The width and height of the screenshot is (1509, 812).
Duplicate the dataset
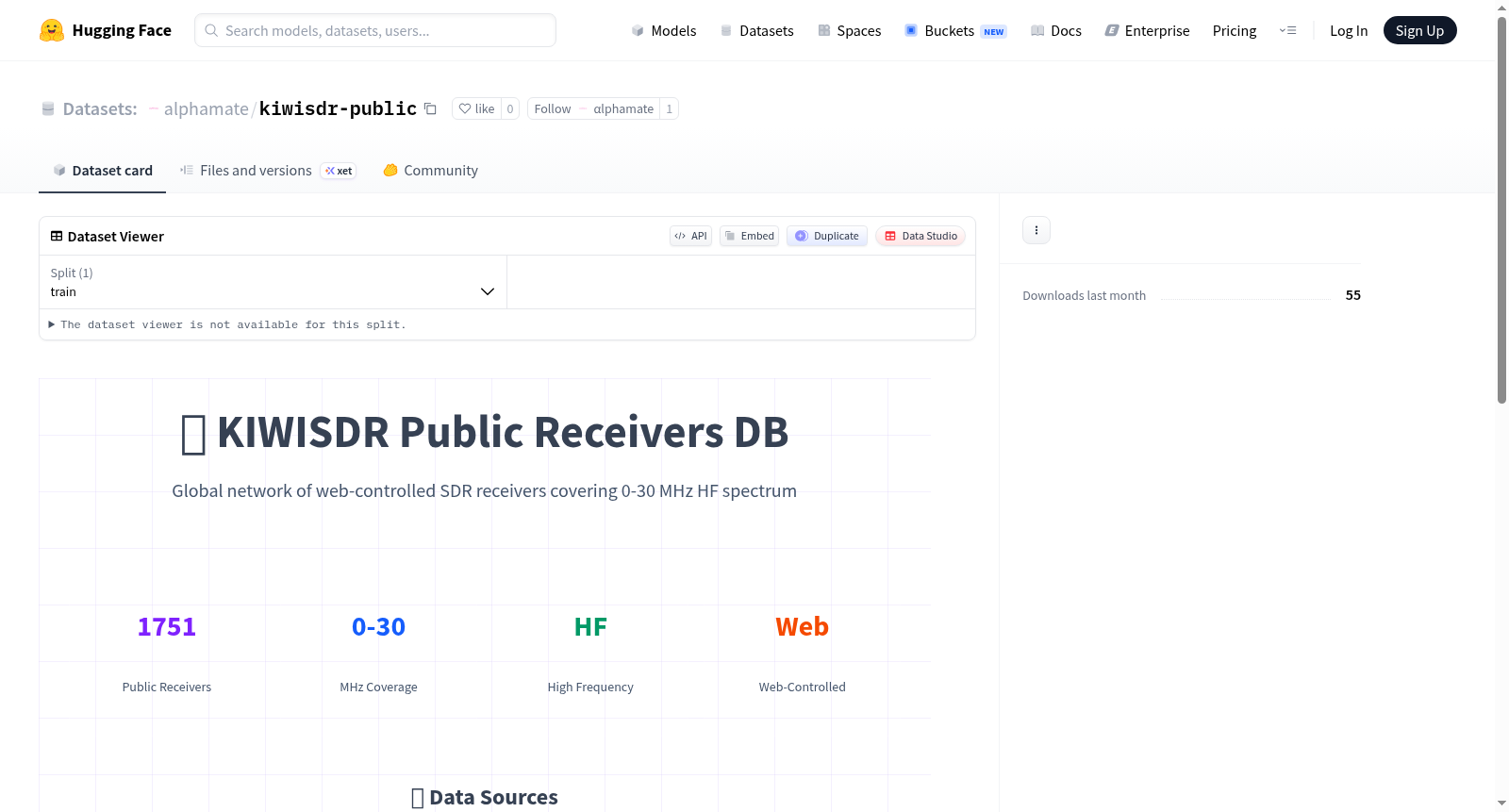pyautogui.click(x=827, y=236)
